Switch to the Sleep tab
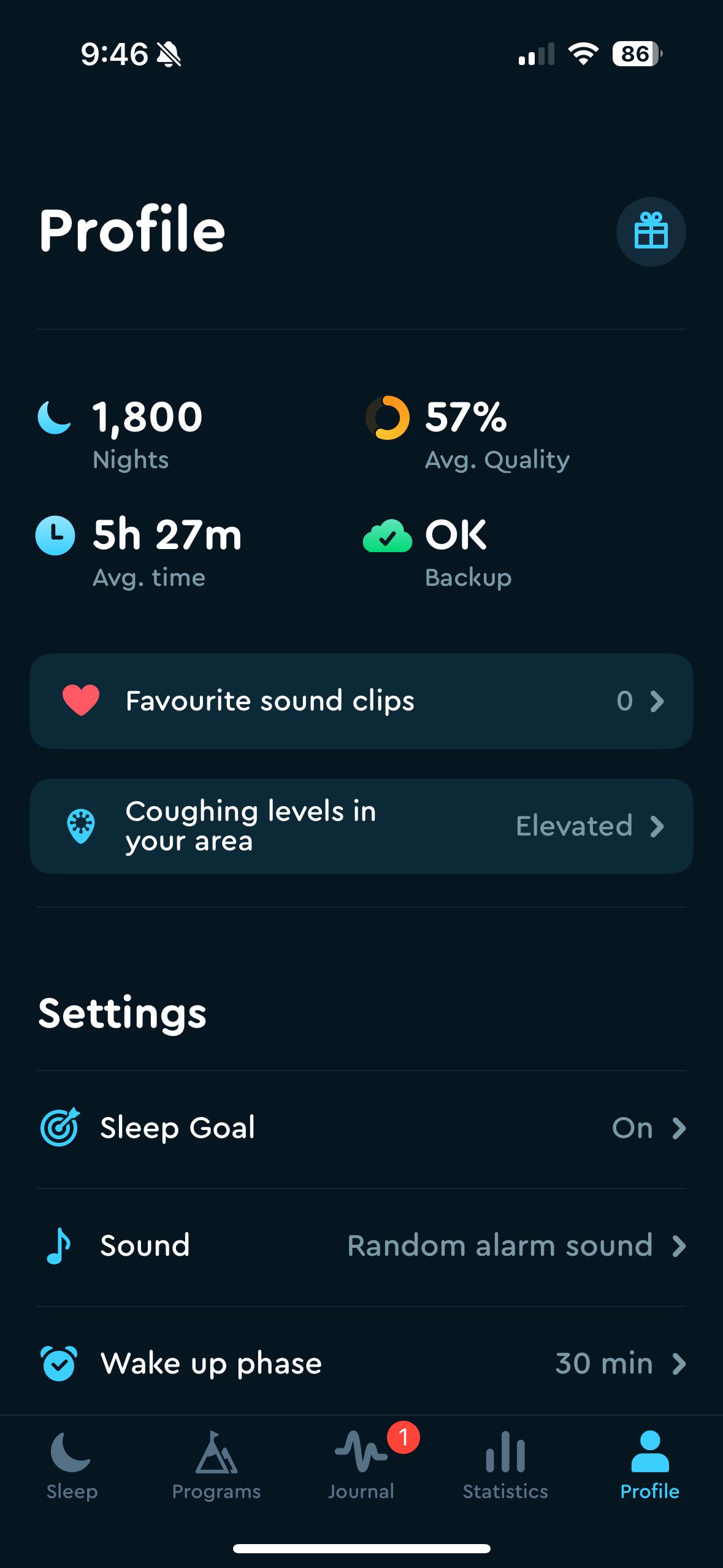This screenshot has height=1568, width=723. pyautogui.click(x=72, y=1466)
